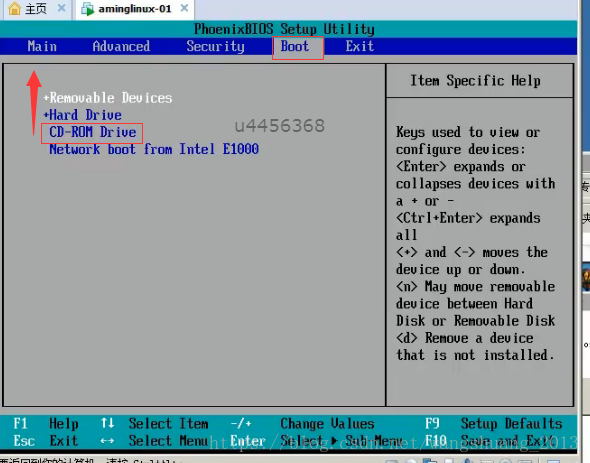The height and width of the screenshot is (463, 590).
Task: Click the 'Keys used to view or' help line
Action: pos(468,132)
